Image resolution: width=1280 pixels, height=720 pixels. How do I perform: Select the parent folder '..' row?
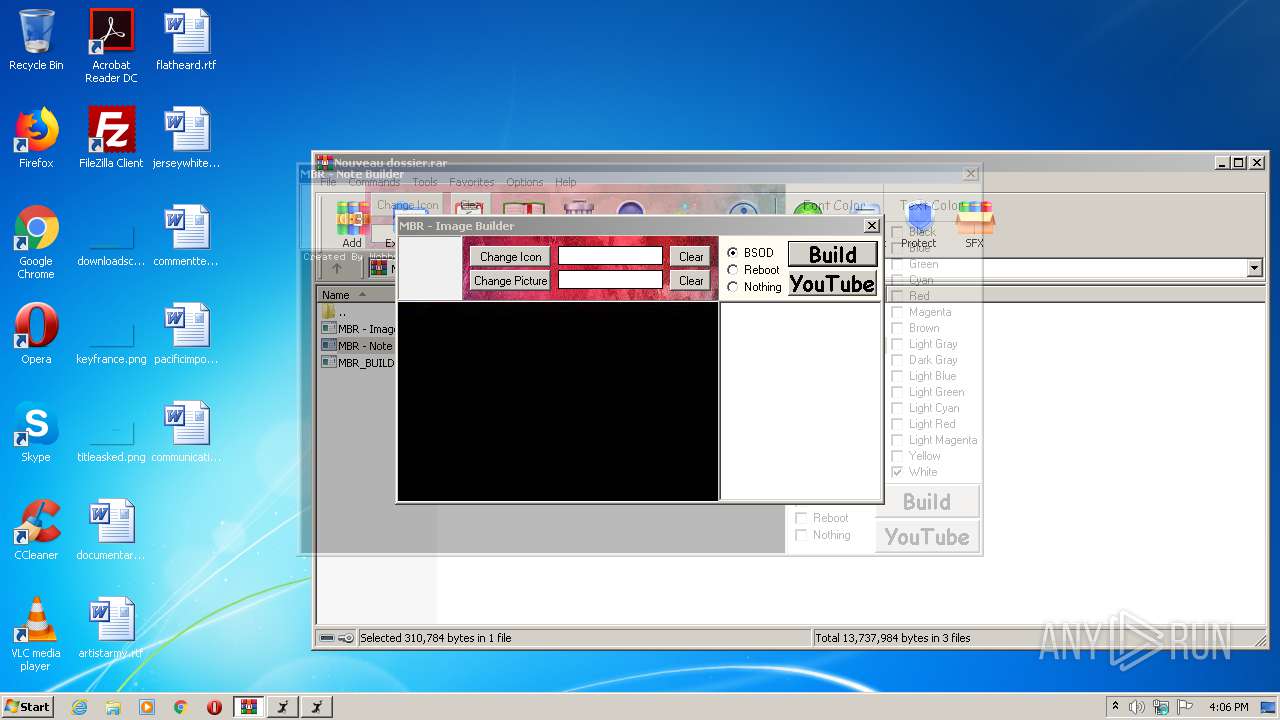336,312
